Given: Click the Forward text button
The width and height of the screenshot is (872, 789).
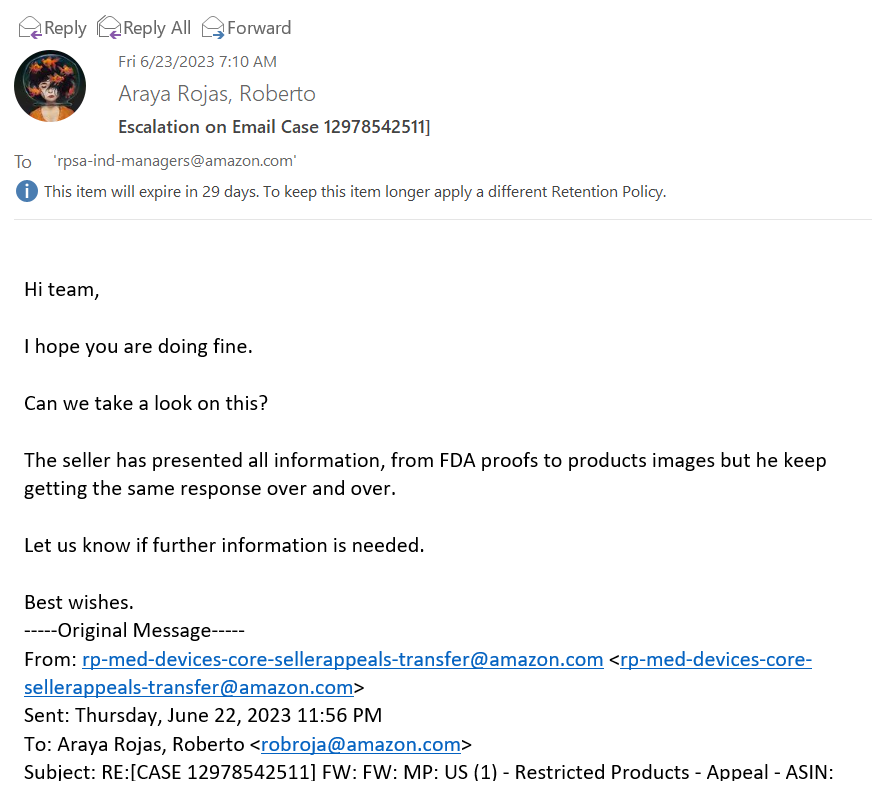Looking at the screenshot, I should [x=259, y=28].
